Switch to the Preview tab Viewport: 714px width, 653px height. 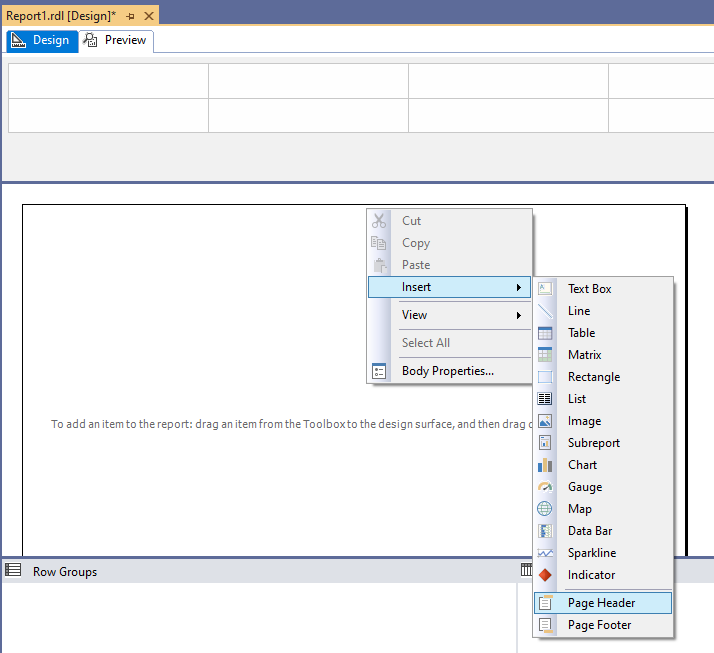[x=116, y=41]
